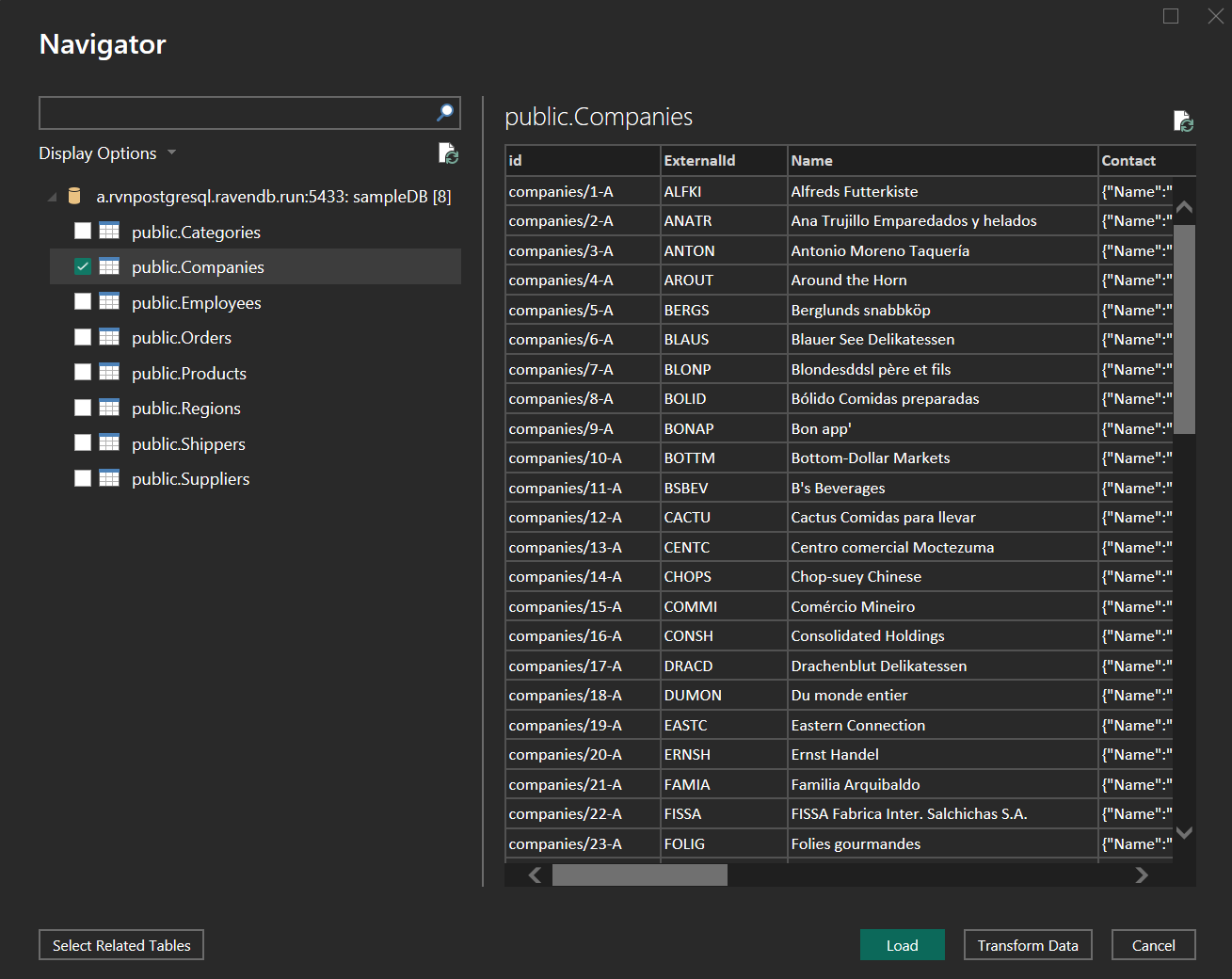
Task: Click cell Consolidated Holdings
Action: tap(942, 635)
